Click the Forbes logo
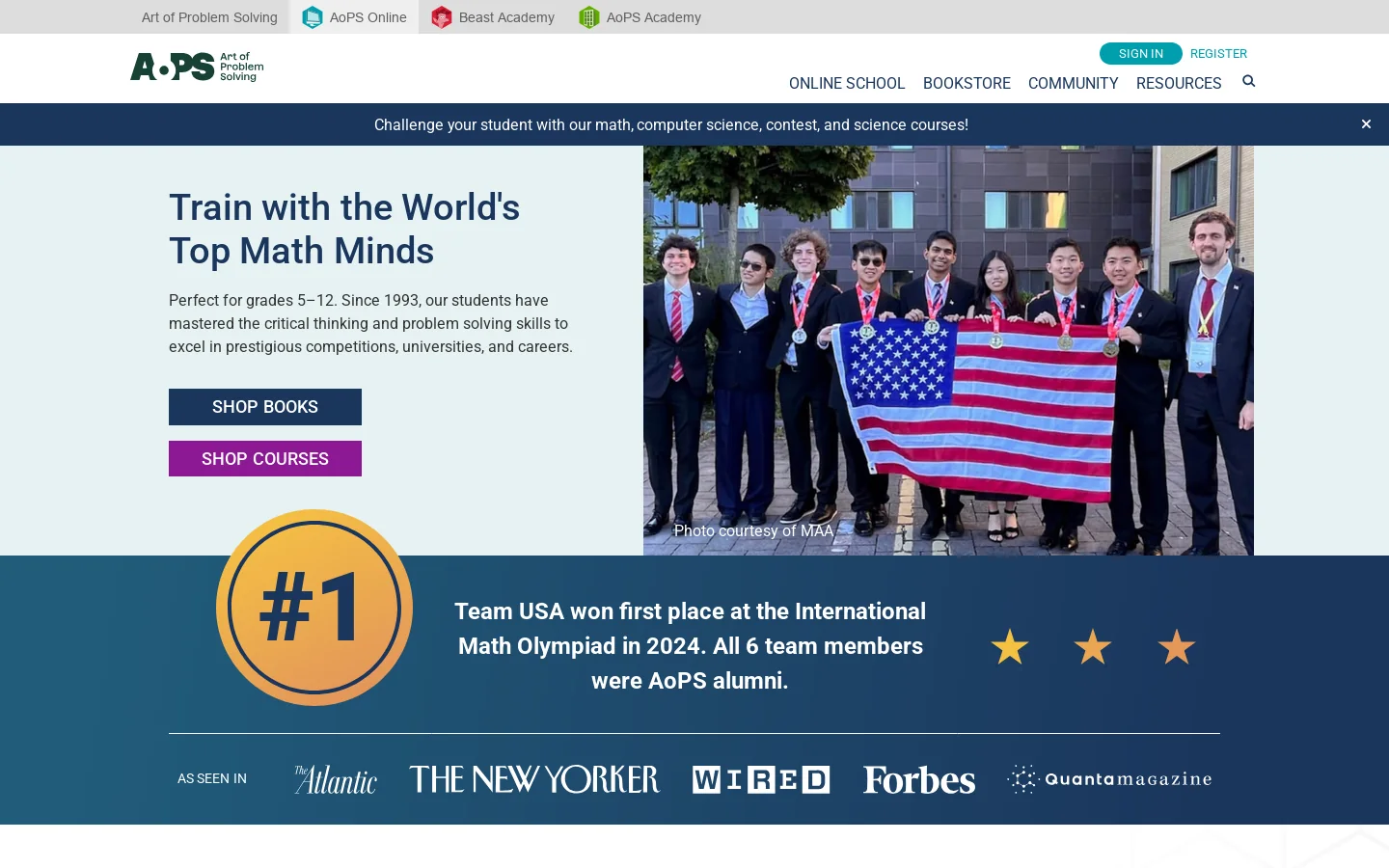This screenshot has height=868, width=1389. click(x=919, y=779)
